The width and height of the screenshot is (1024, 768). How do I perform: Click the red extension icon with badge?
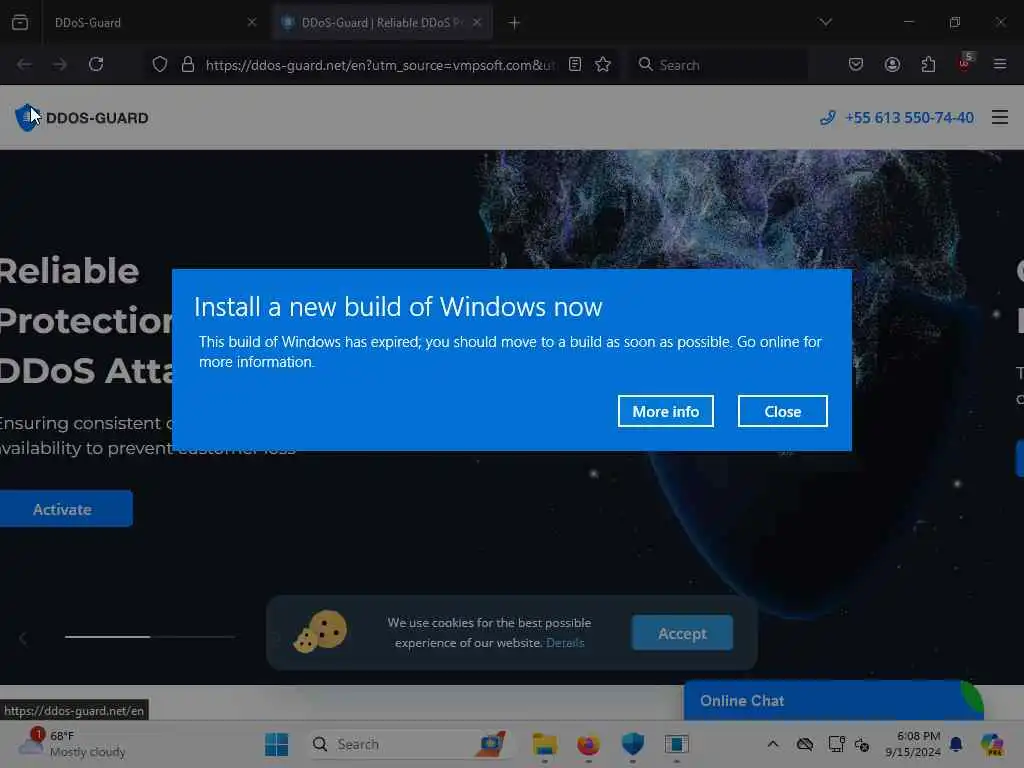tap(965, 63)
